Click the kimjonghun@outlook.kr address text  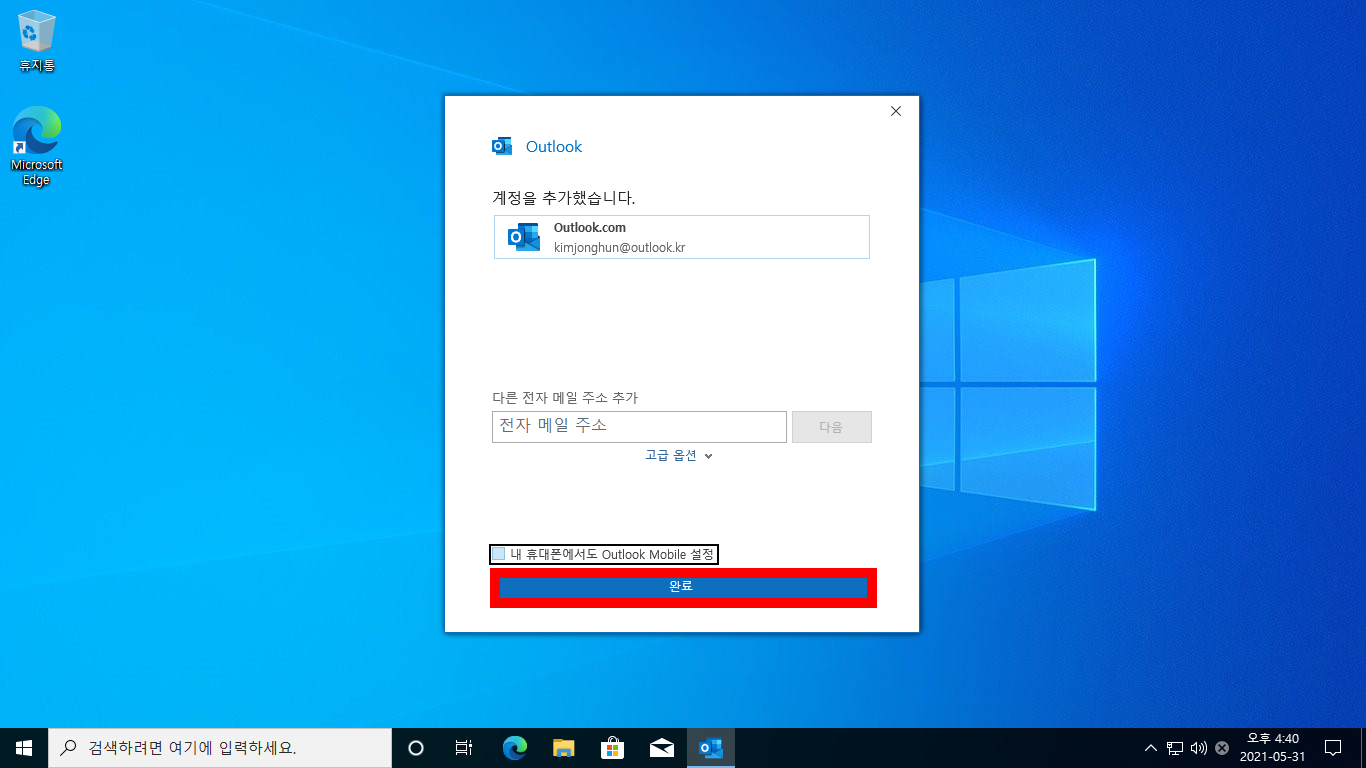tap(620, 247)
